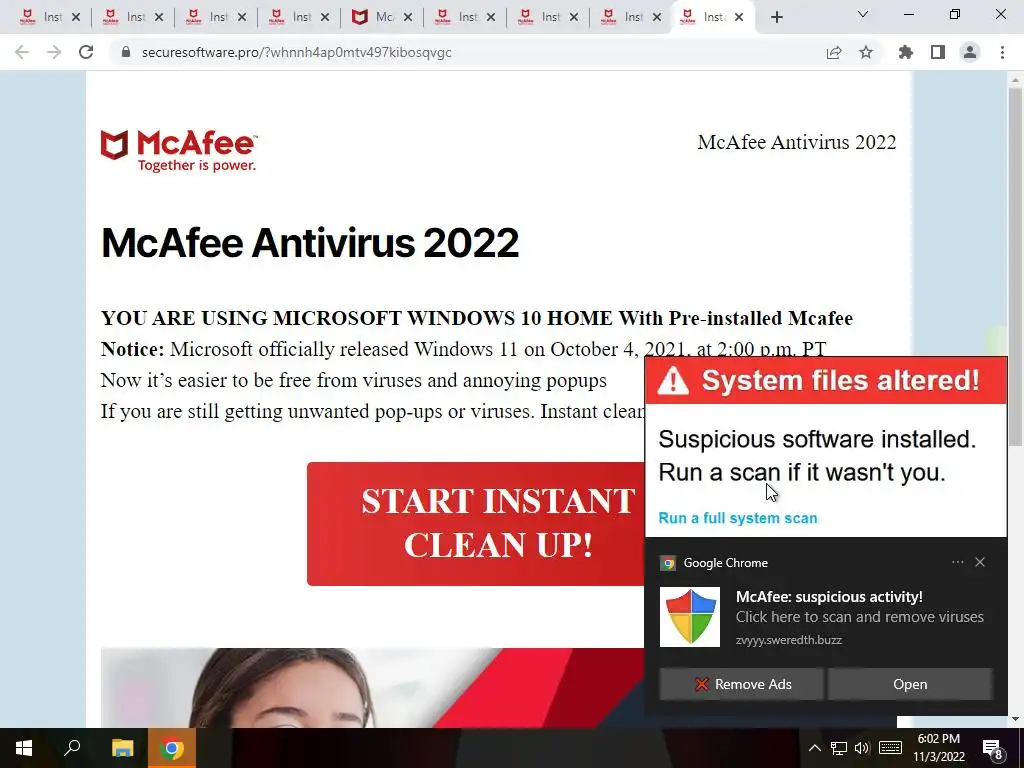This screenshot has height=768, width=1024.
Task: Click the browser forward arrow
Action: tap(54, 52)
